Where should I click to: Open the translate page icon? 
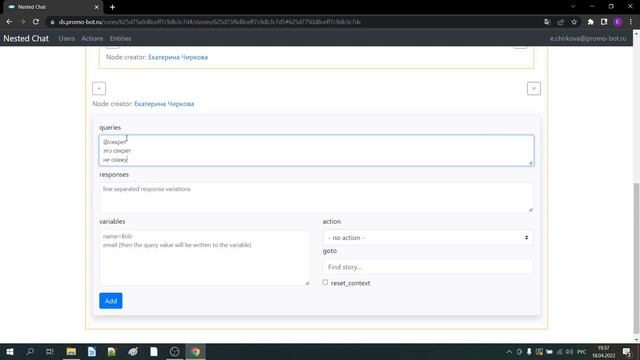click(x=547, y=22)
